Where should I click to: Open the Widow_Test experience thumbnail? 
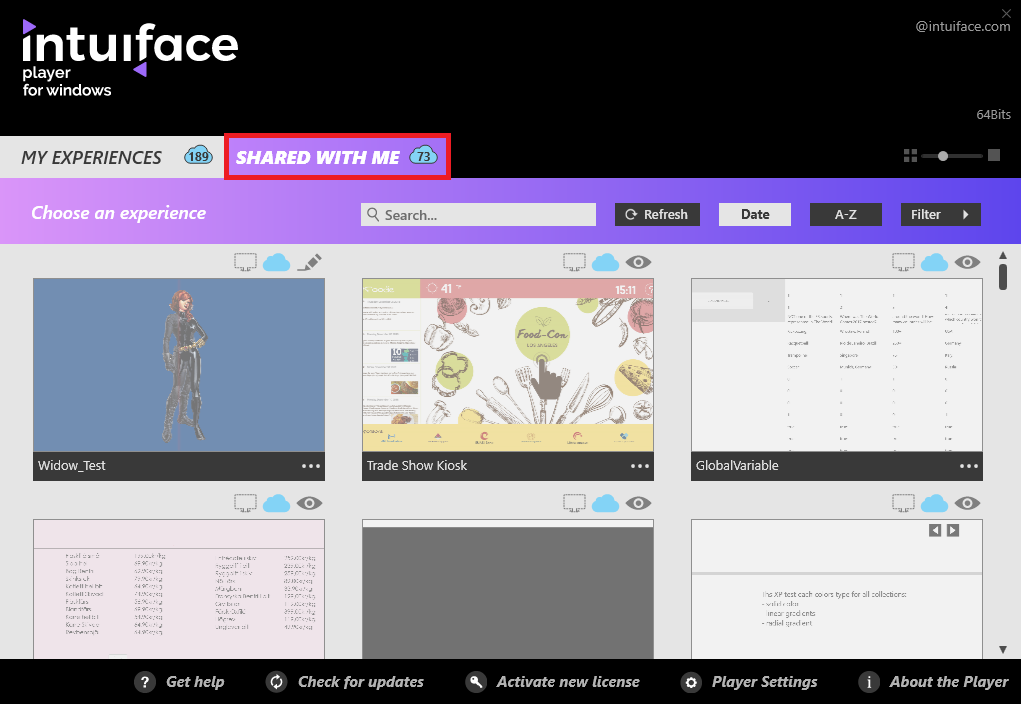click(178, 365)
